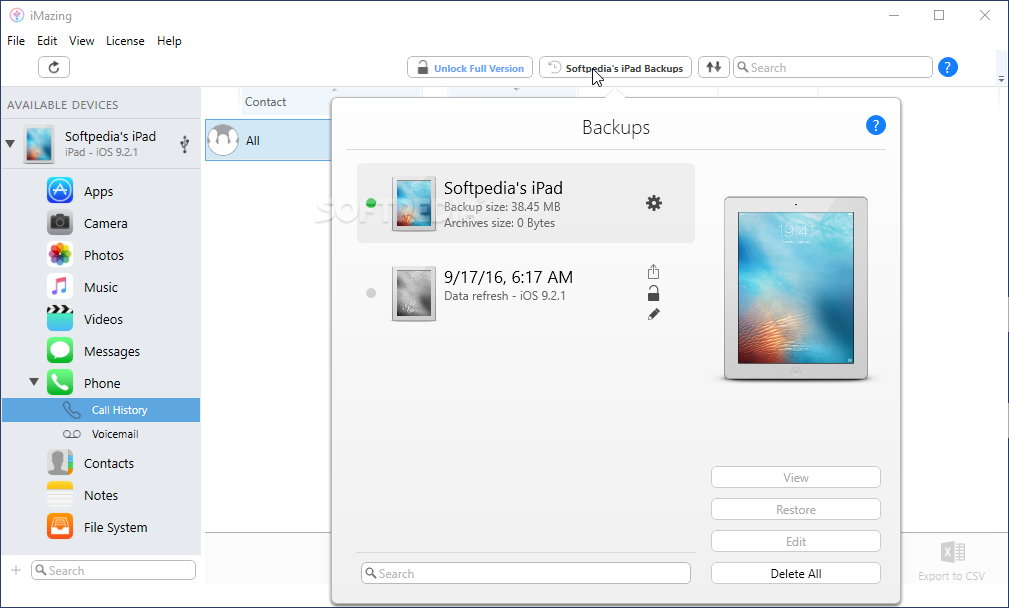Screen dimensions: 1009x608
Task: Open the Contacts sidebar icon
Action: point(60,463)
